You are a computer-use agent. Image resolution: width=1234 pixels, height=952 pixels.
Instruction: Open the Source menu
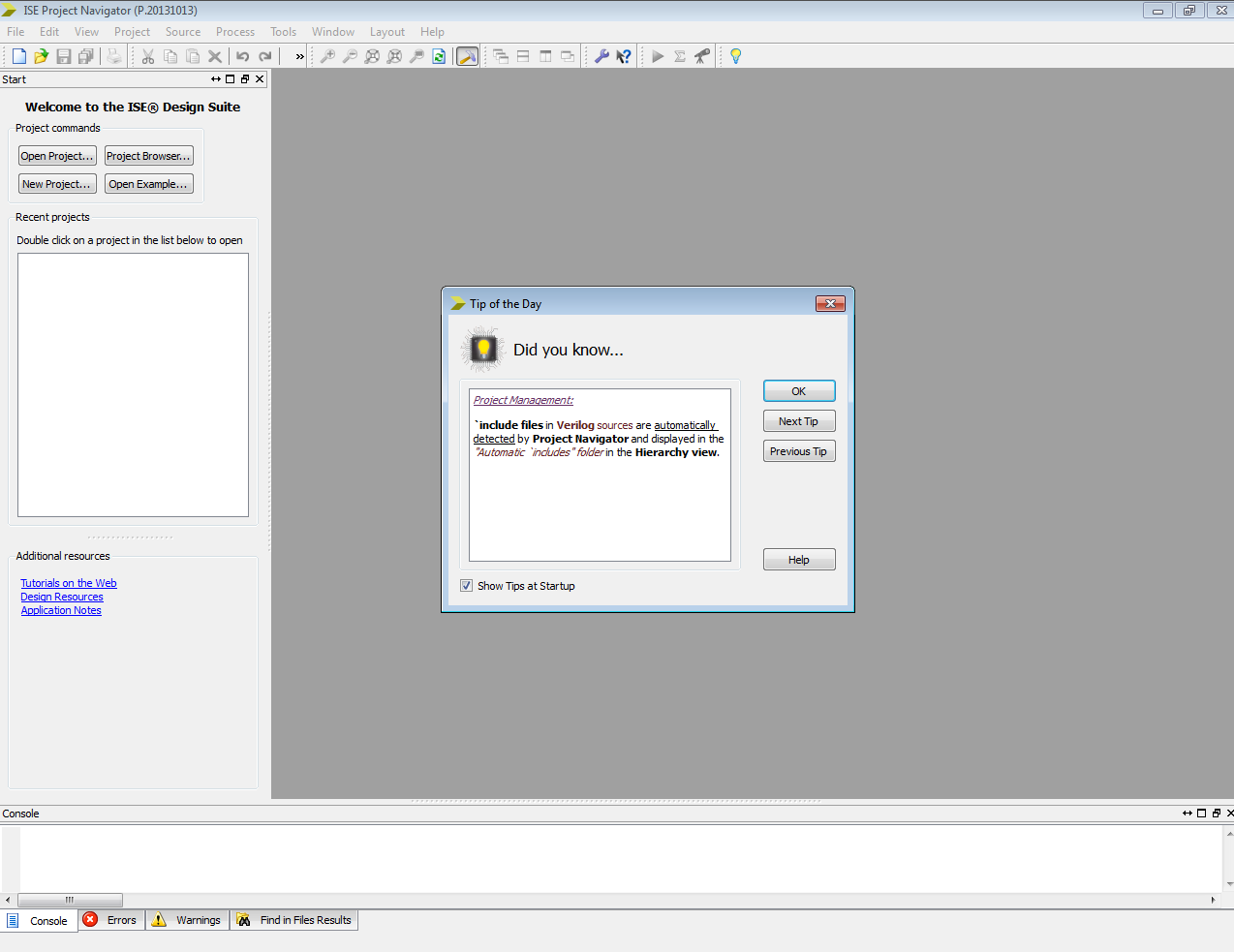click(x=183, y=32)
